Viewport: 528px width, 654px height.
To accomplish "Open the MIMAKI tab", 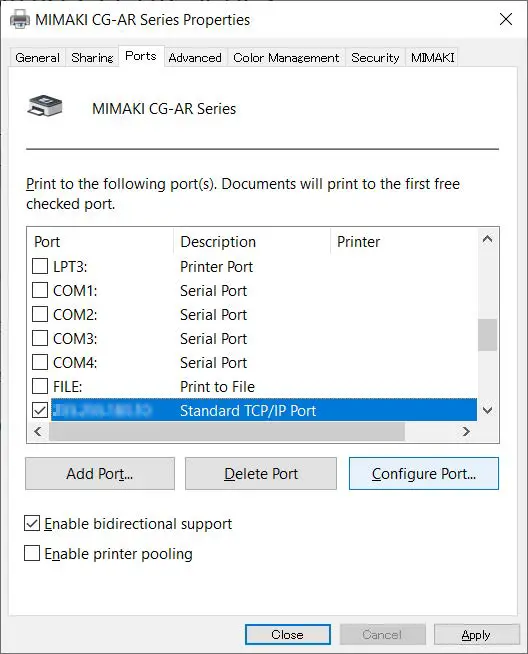I will point(432,58).
